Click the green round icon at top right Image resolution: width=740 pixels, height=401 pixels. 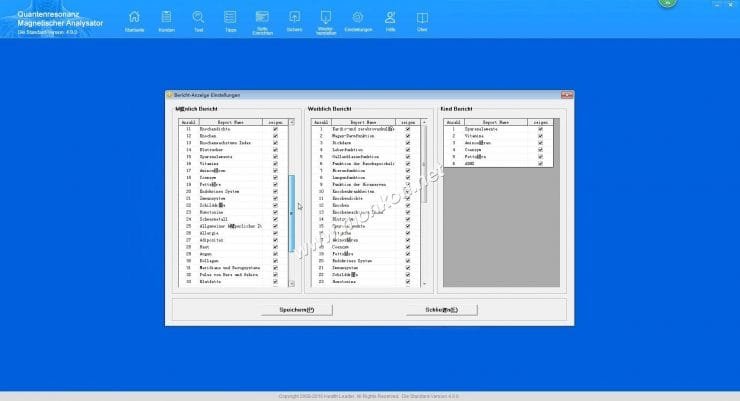point(667,3)
